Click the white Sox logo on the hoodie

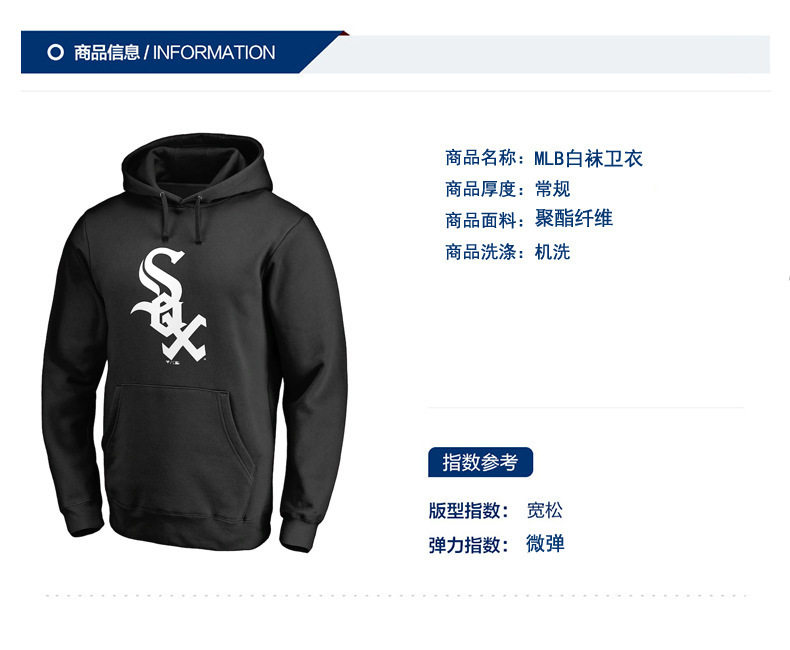pos(169,304)
